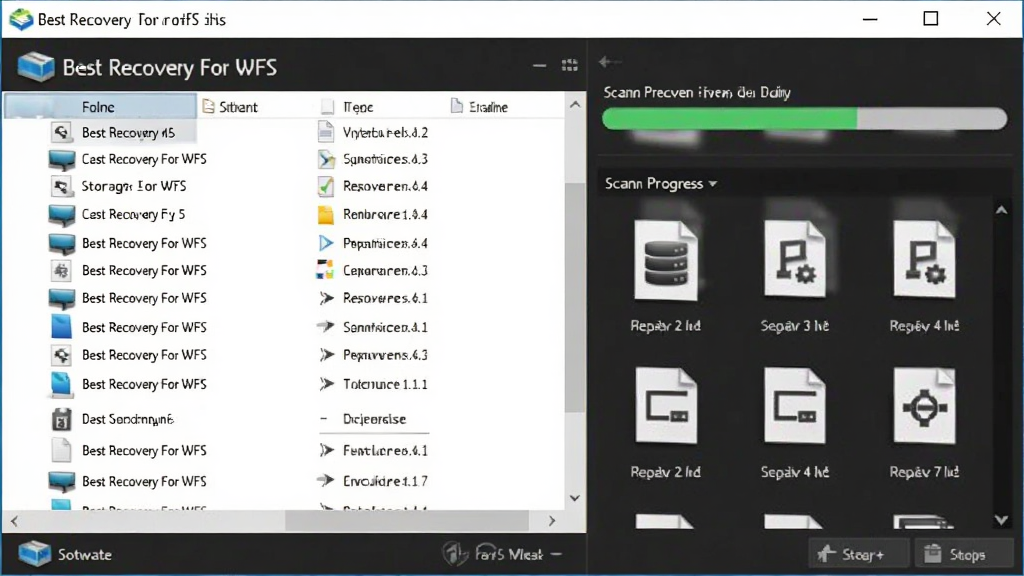The image size is (1024, 576).
Task: Select the Tfepe column tab
Action: click(x=347, y=106)
